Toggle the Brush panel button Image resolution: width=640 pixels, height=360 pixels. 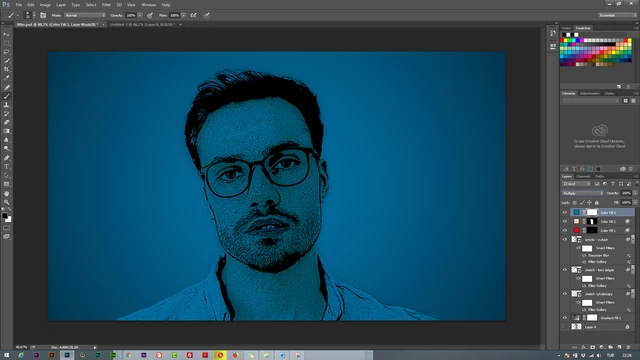[x=43, y=15]
